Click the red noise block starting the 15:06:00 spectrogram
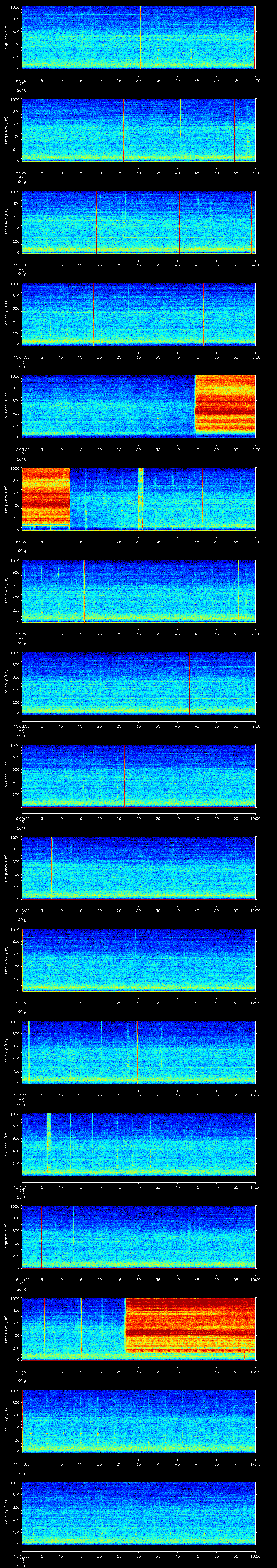 click(45, 497)
